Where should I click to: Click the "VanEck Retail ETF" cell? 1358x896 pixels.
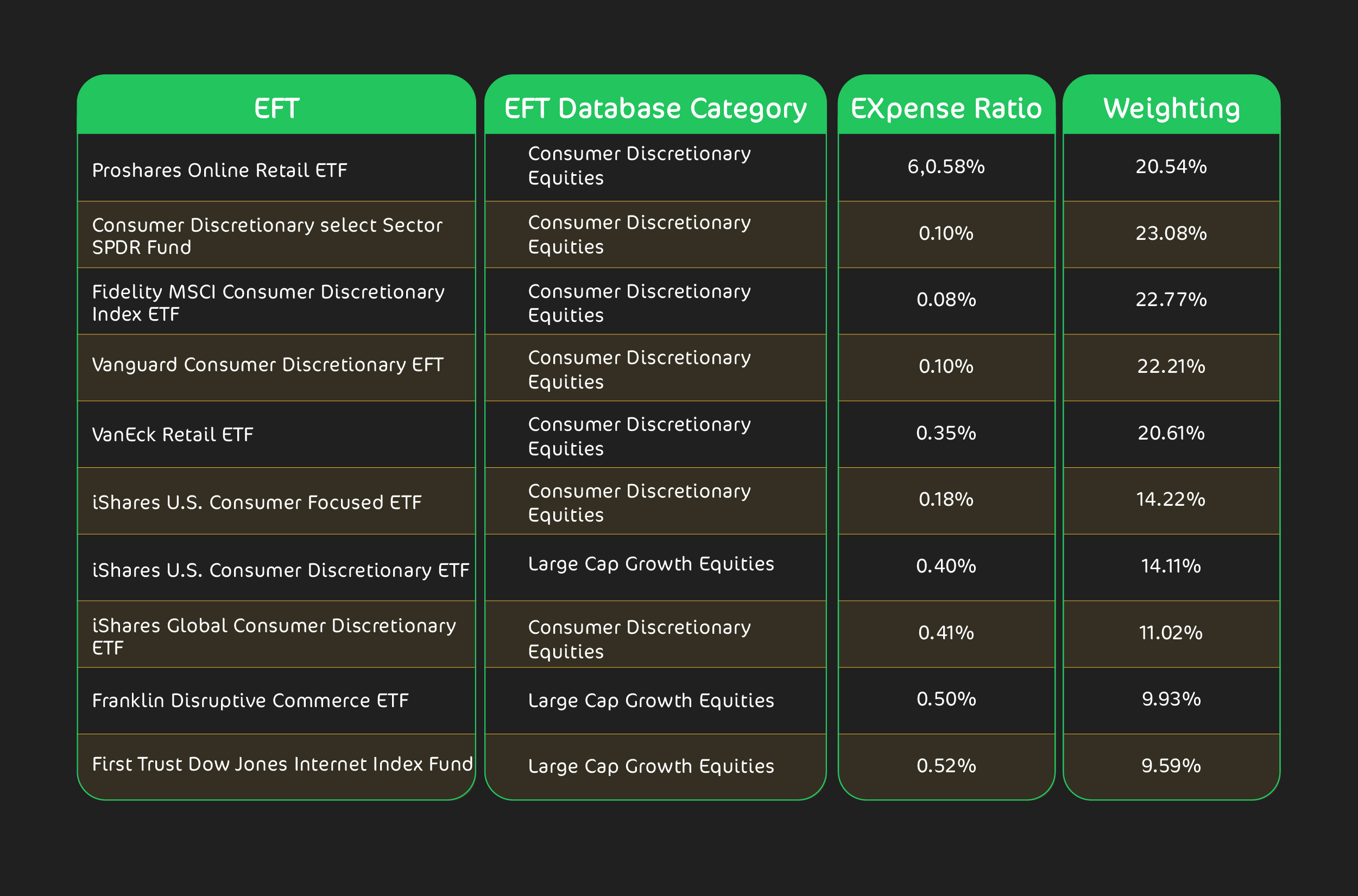[x=173, y=435]
